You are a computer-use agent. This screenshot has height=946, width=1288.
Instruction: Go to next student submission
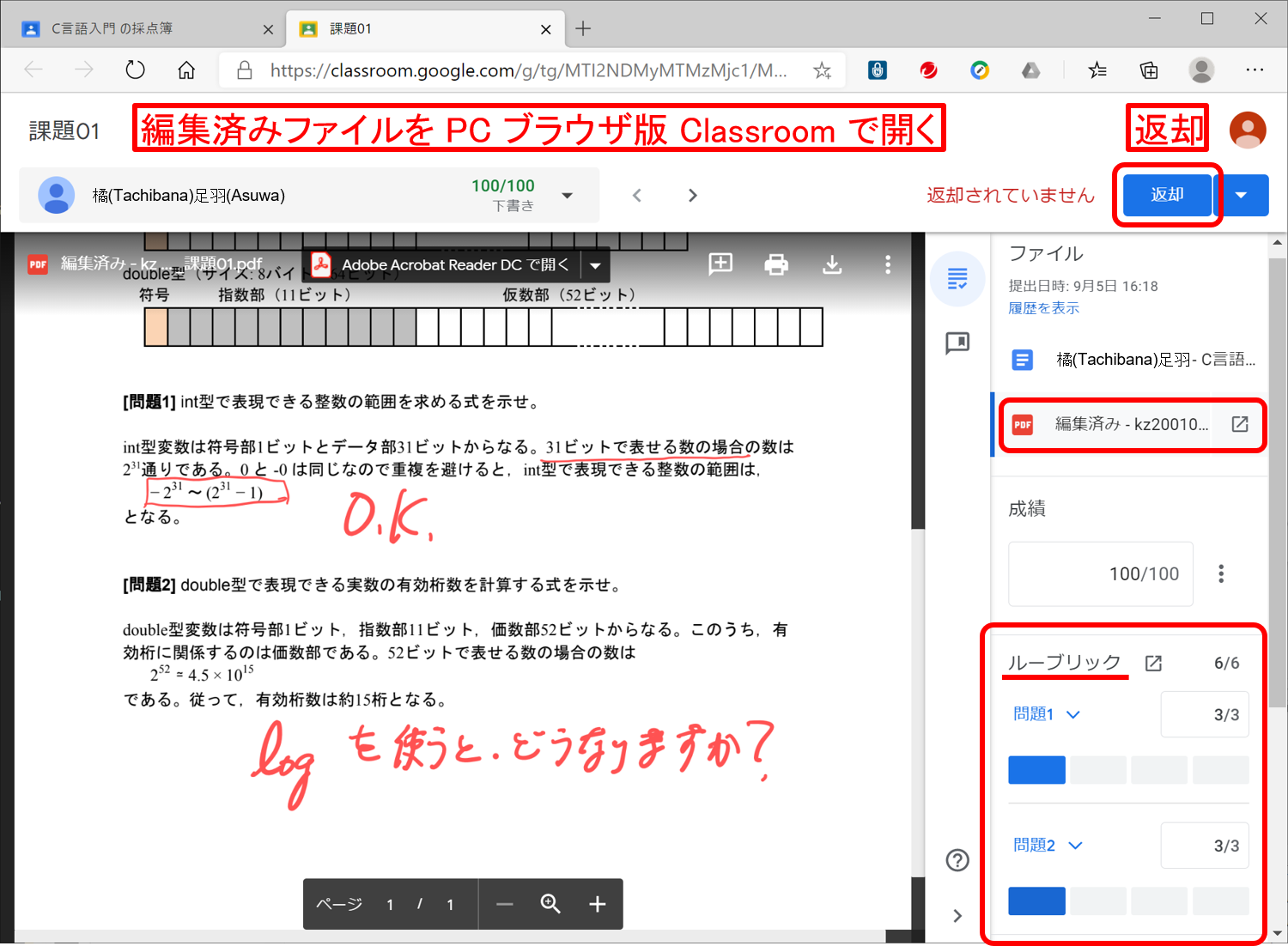692,196
